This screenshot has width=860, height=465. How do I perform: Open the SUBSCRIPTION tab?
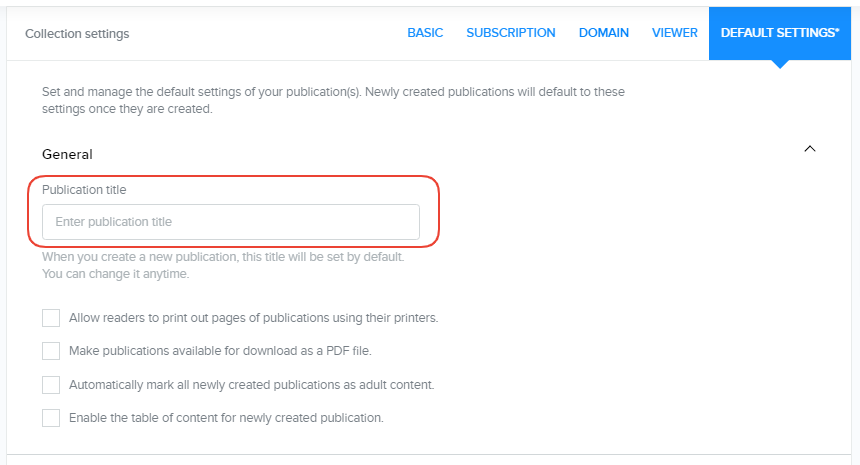tap(510, 33)
